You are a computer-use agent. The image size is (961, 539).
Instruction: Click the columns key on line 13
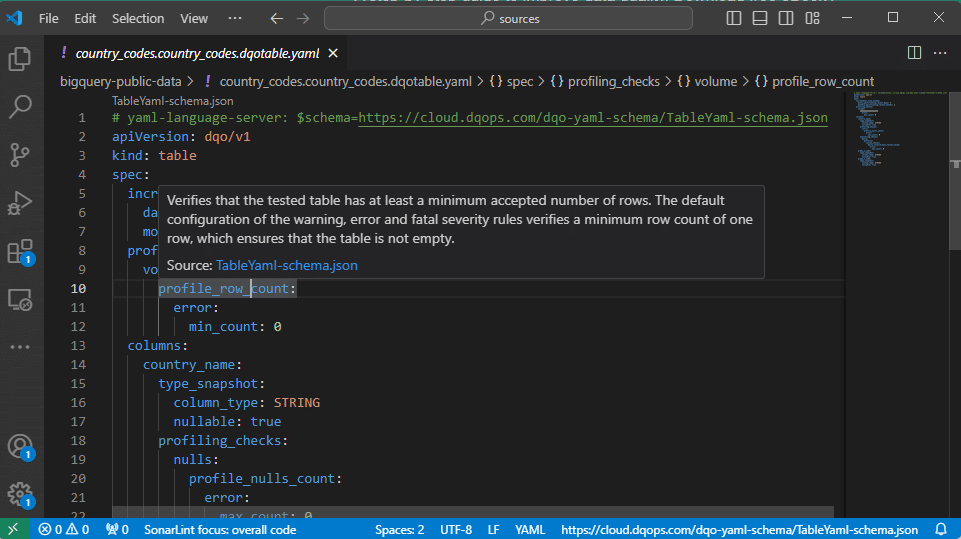click(x=154, y=345)
